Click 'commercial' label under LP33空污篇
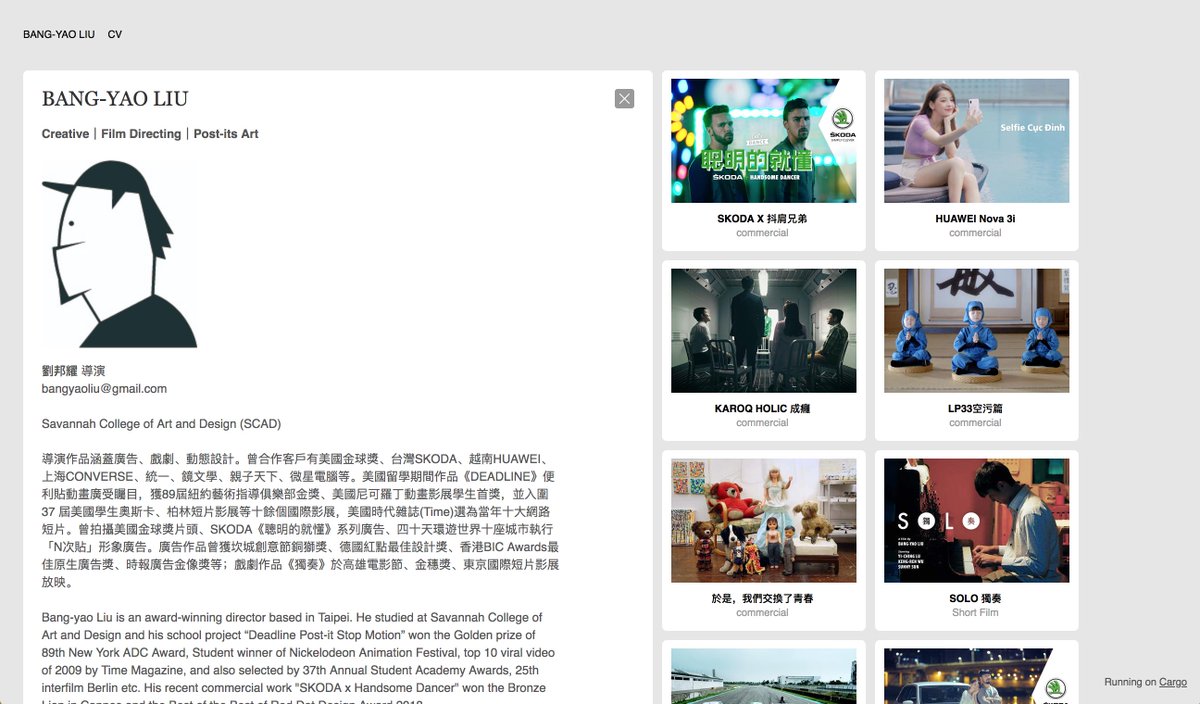 (975, 422)
